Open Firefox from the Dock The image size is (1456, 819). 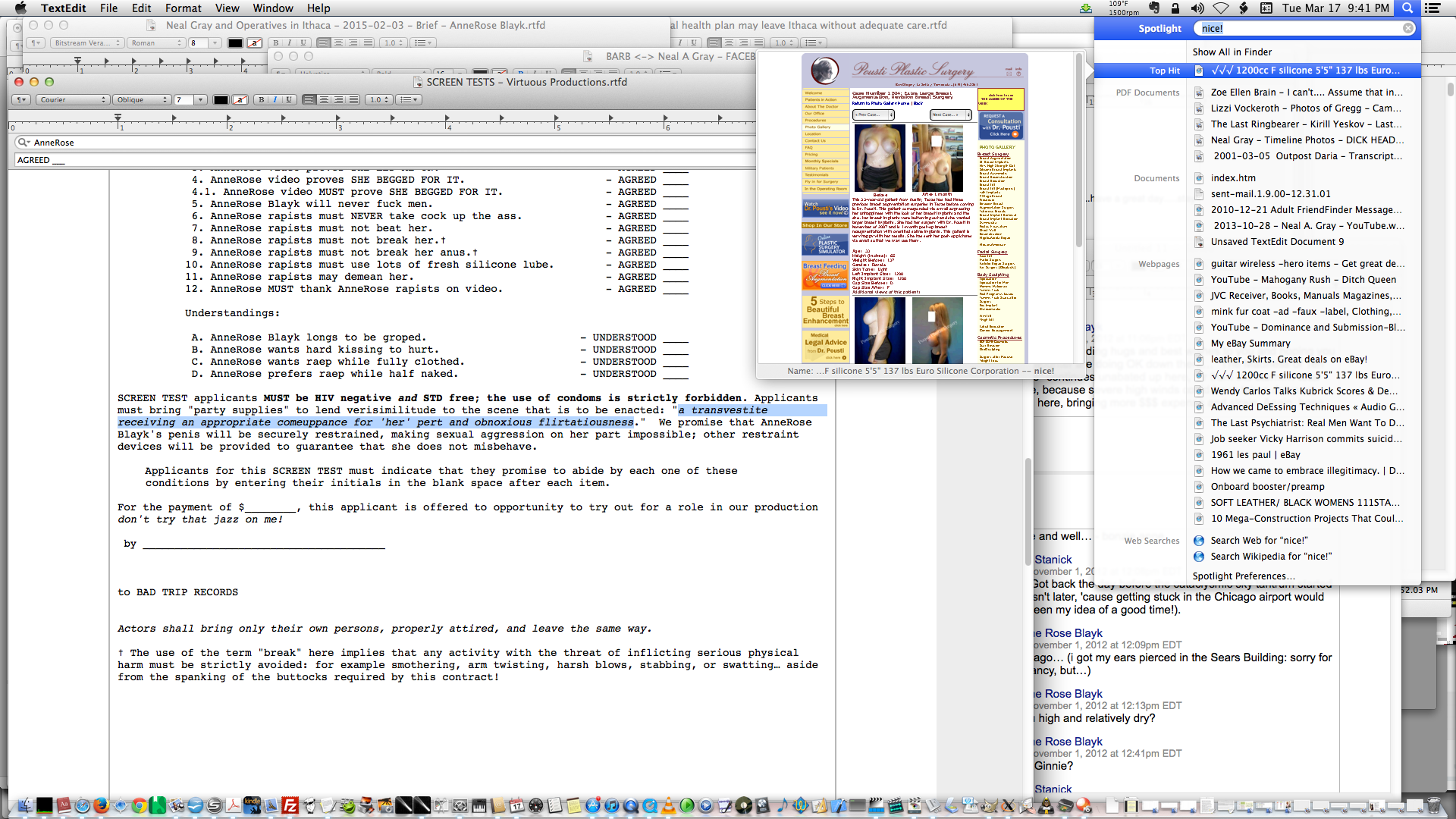click(101, 805)
